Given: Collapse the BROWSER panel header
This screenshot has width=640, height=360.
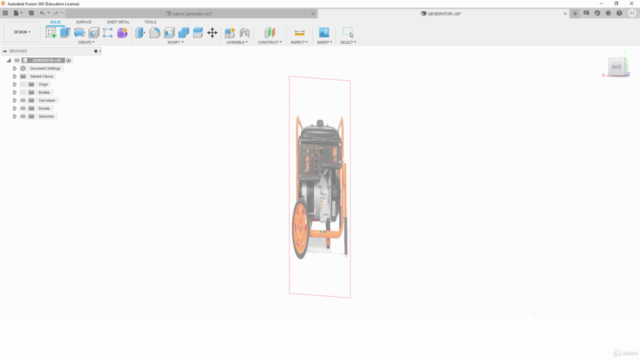Looking at the screenshot, I should (x=5, y=51).
